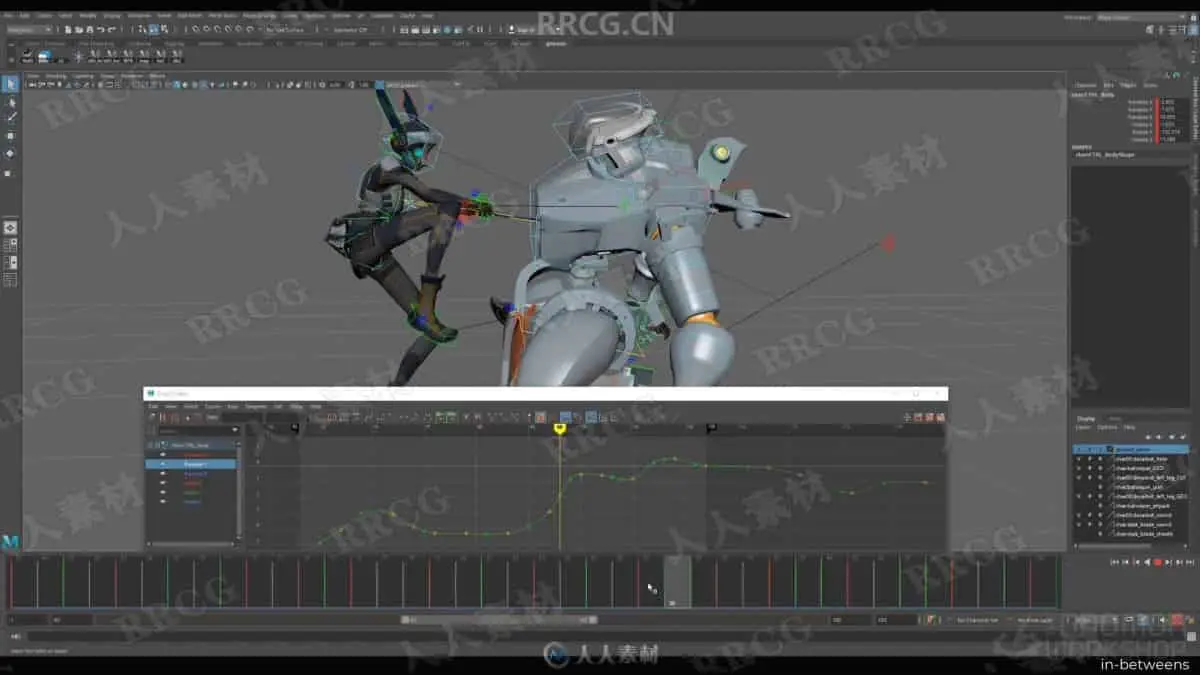Toggle select by hierarchy mode
Viewport: 1200px width, 675px height.
click(x=142, y=29)
